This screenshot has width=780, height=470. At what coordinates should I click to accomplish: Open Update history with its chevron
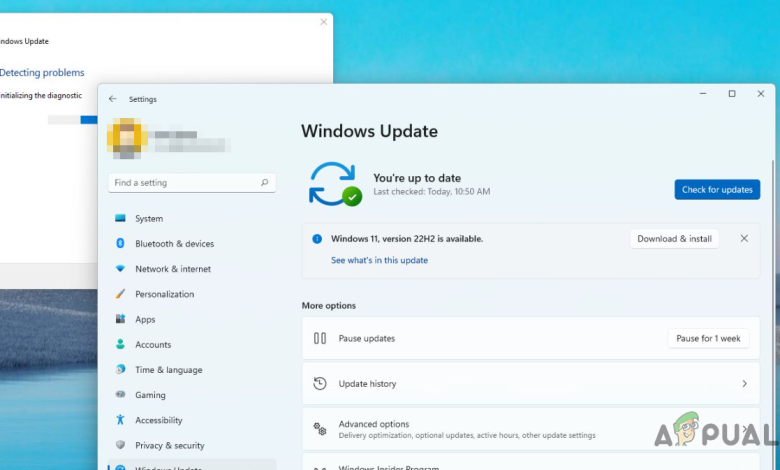tap(745, 383)
